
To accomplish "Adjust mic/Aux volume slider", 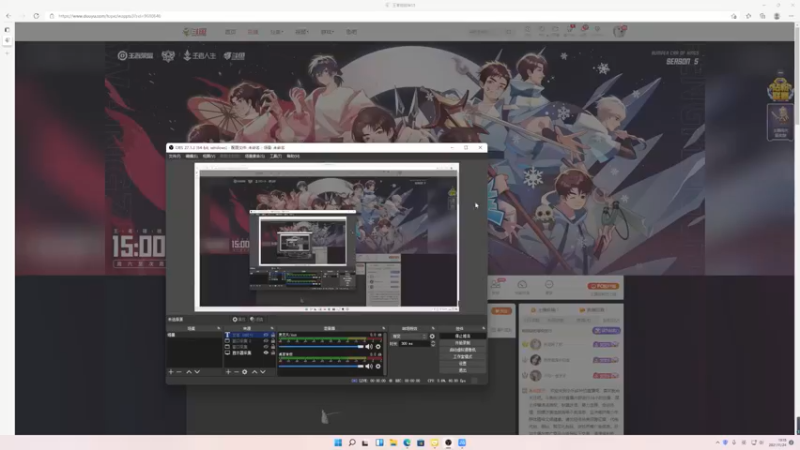I will [321, 347].
